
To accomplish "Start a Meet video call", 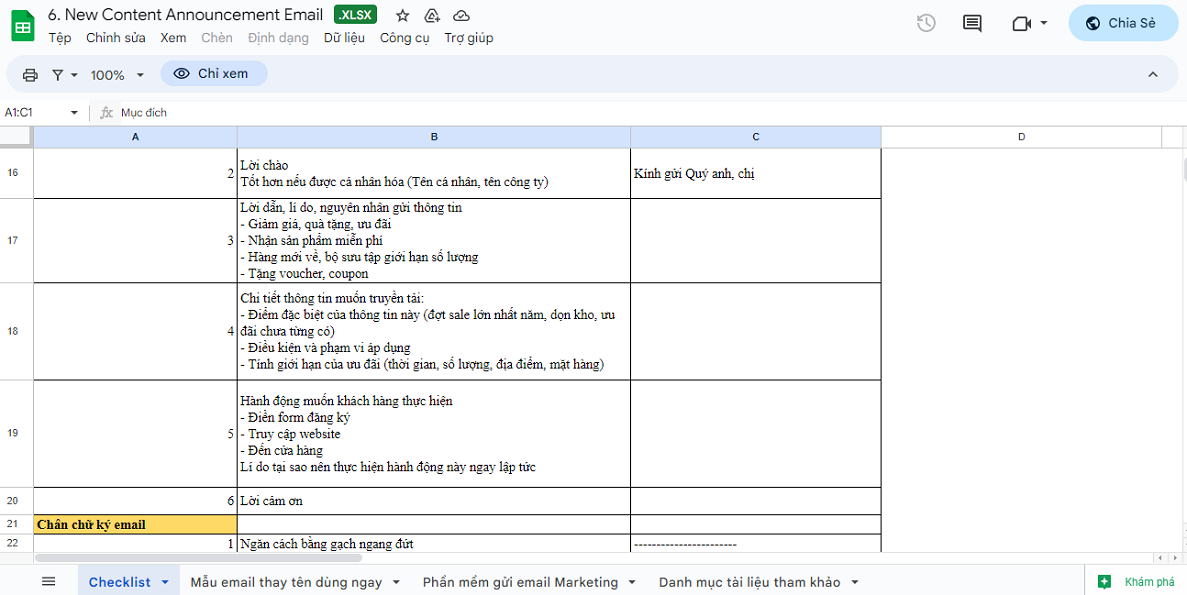I will (1022, 23).
